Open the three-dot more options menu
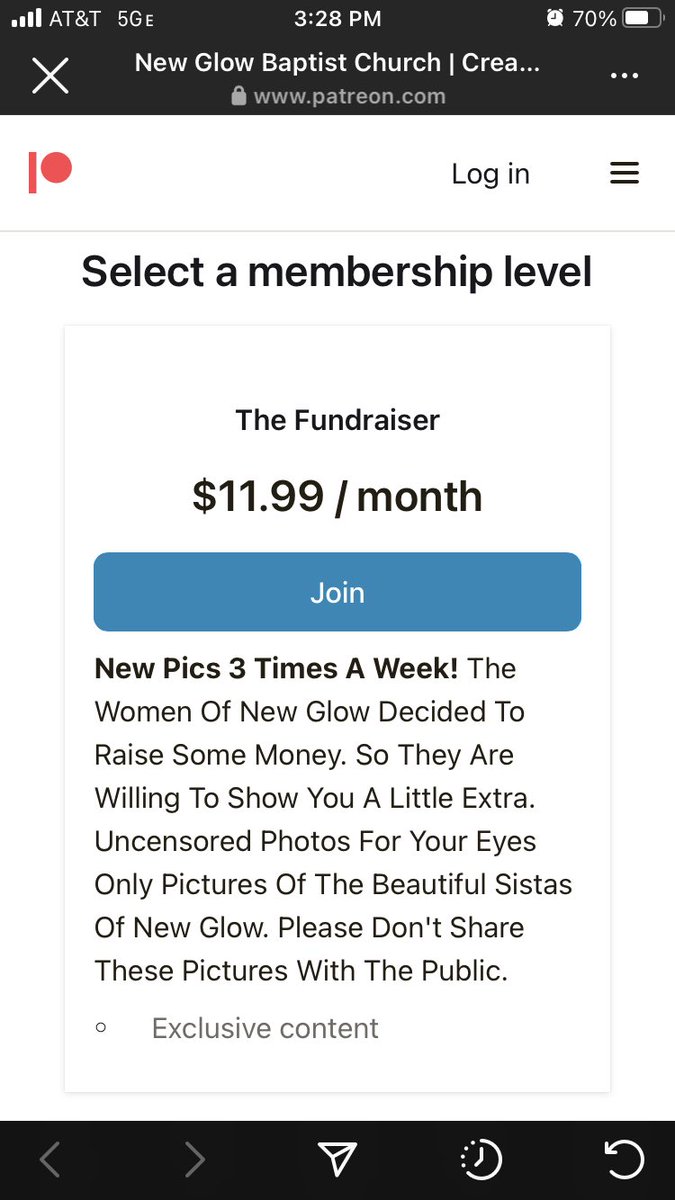This screenshot has height=1200, width=675. coord(624,76)
